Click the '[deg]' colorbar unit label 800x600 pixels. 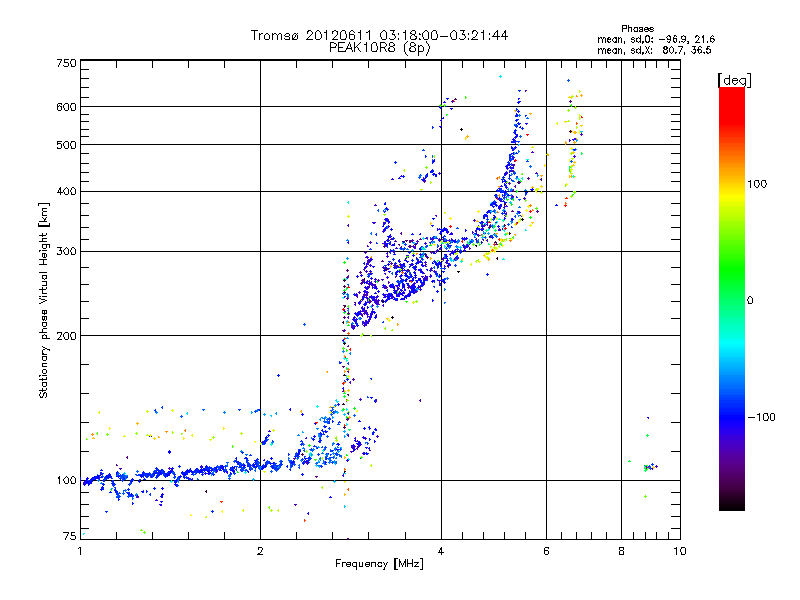734,80
